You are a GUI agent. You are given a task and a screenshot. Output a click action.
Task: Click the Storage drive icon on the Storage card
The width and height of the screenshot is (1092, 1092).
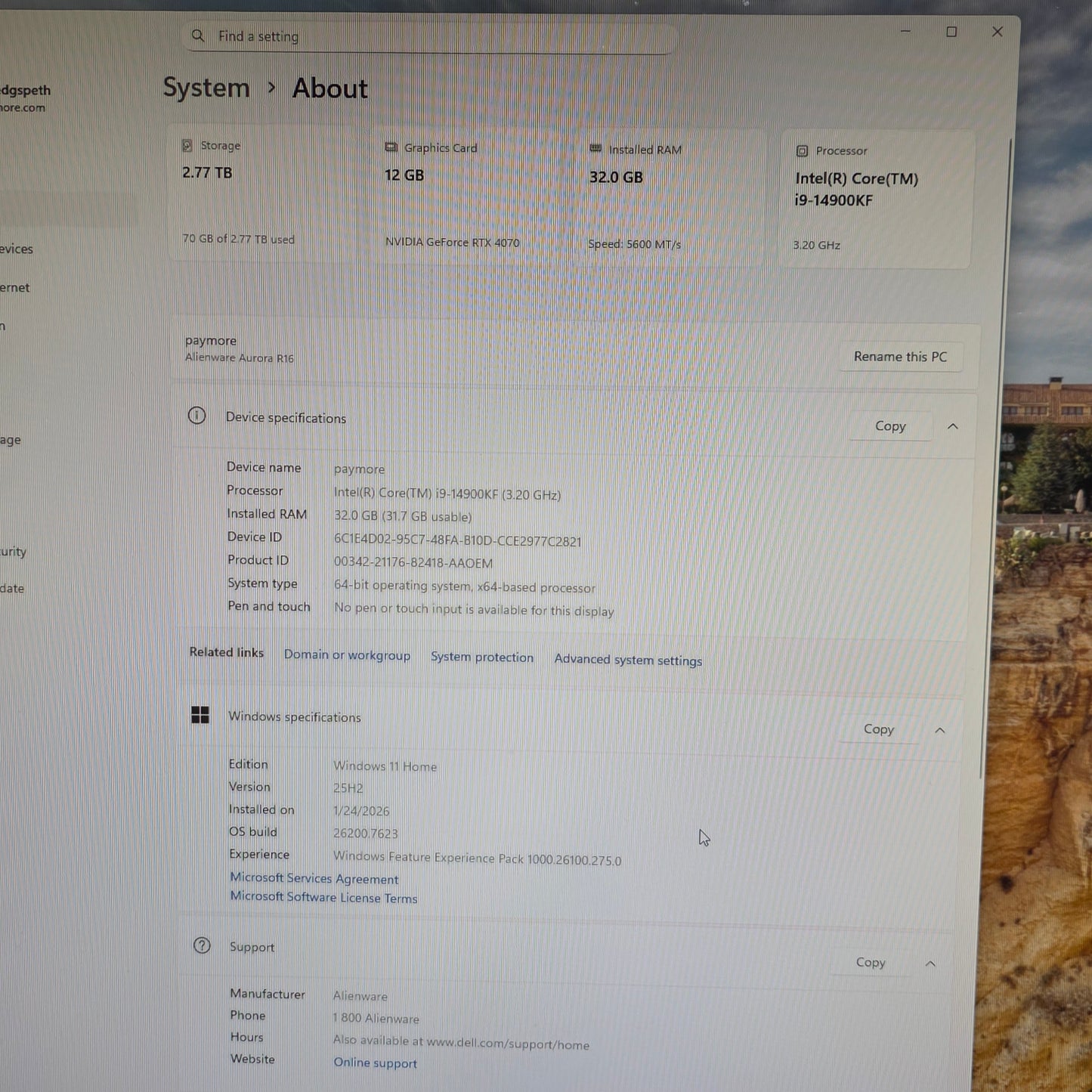tap(187, 144)
